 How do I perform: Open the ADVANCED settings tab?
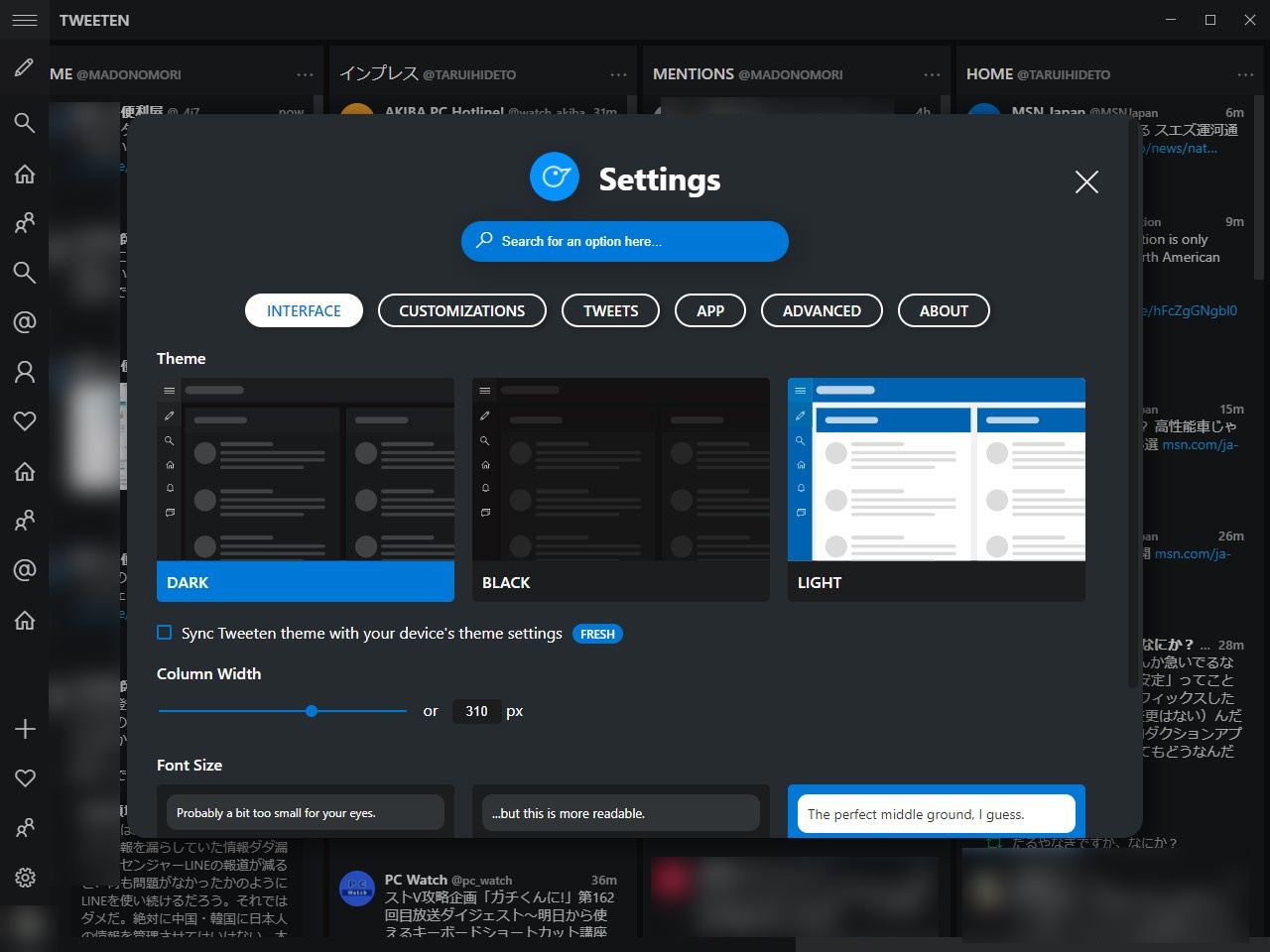(x=822, y=310)
